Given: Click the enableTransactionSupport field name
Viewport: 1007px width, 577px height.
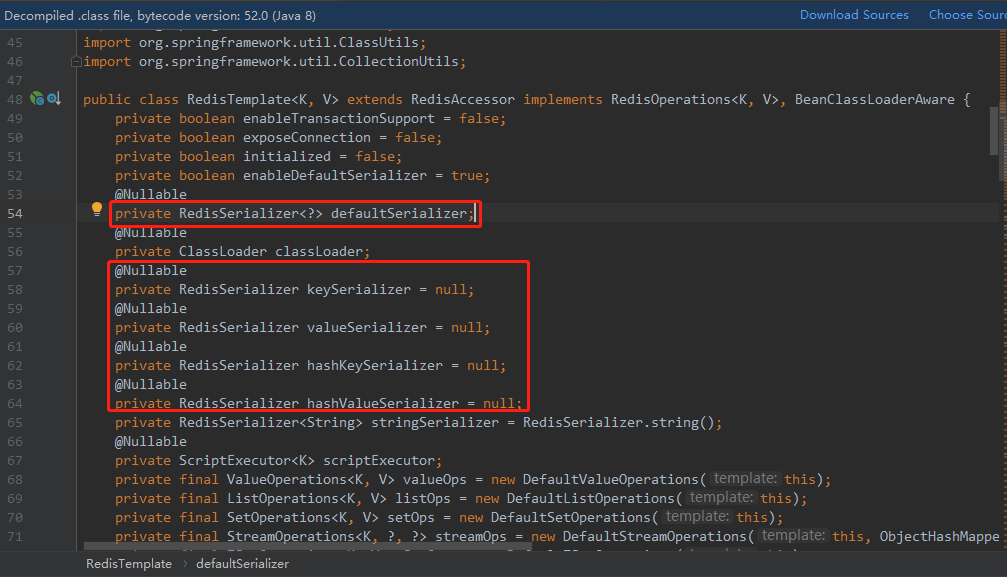Looking at the screenshot, I should tap(338, 118).
